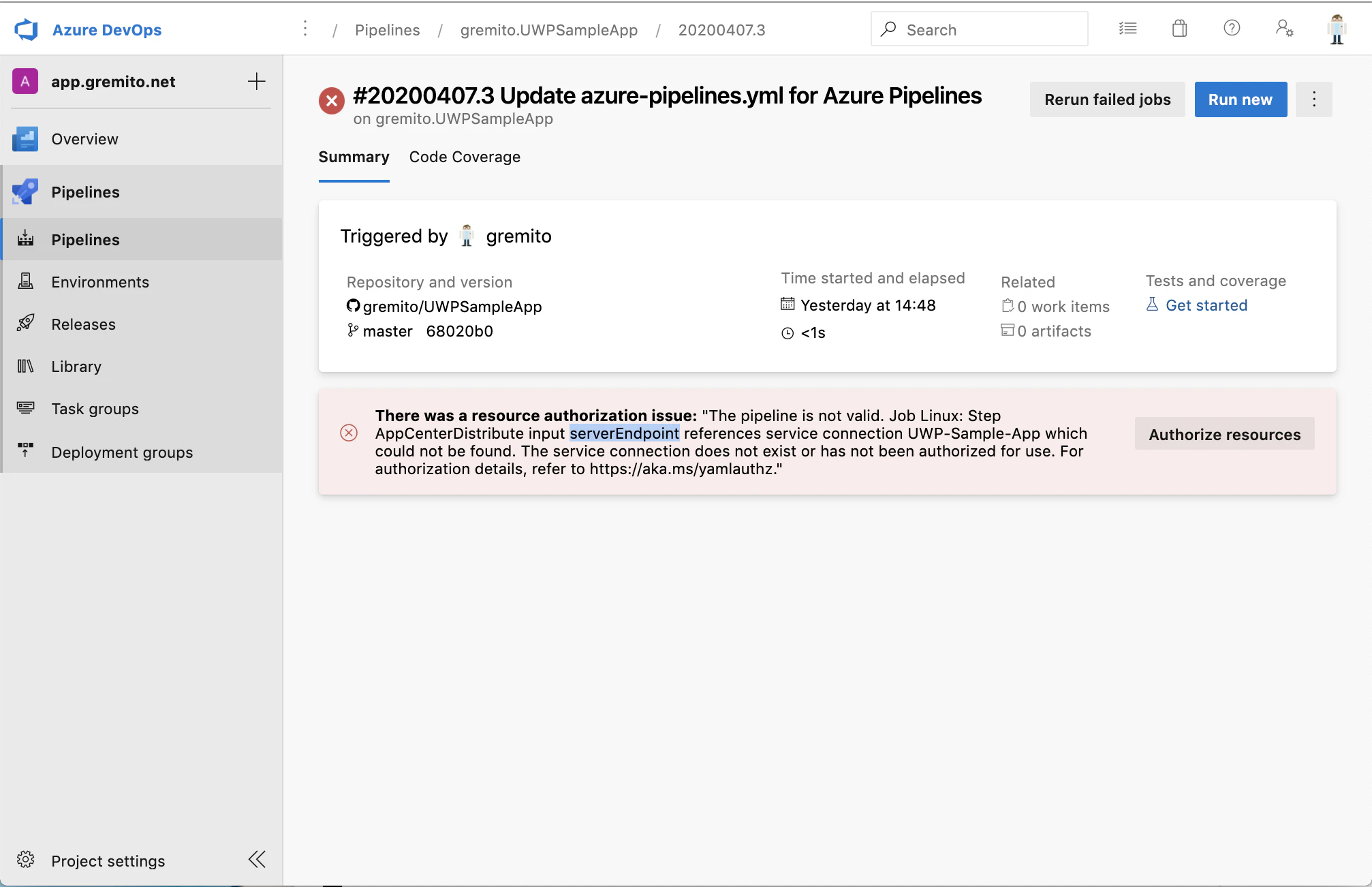Click the app.gremito.net project avatar

[x=25, y=82]
